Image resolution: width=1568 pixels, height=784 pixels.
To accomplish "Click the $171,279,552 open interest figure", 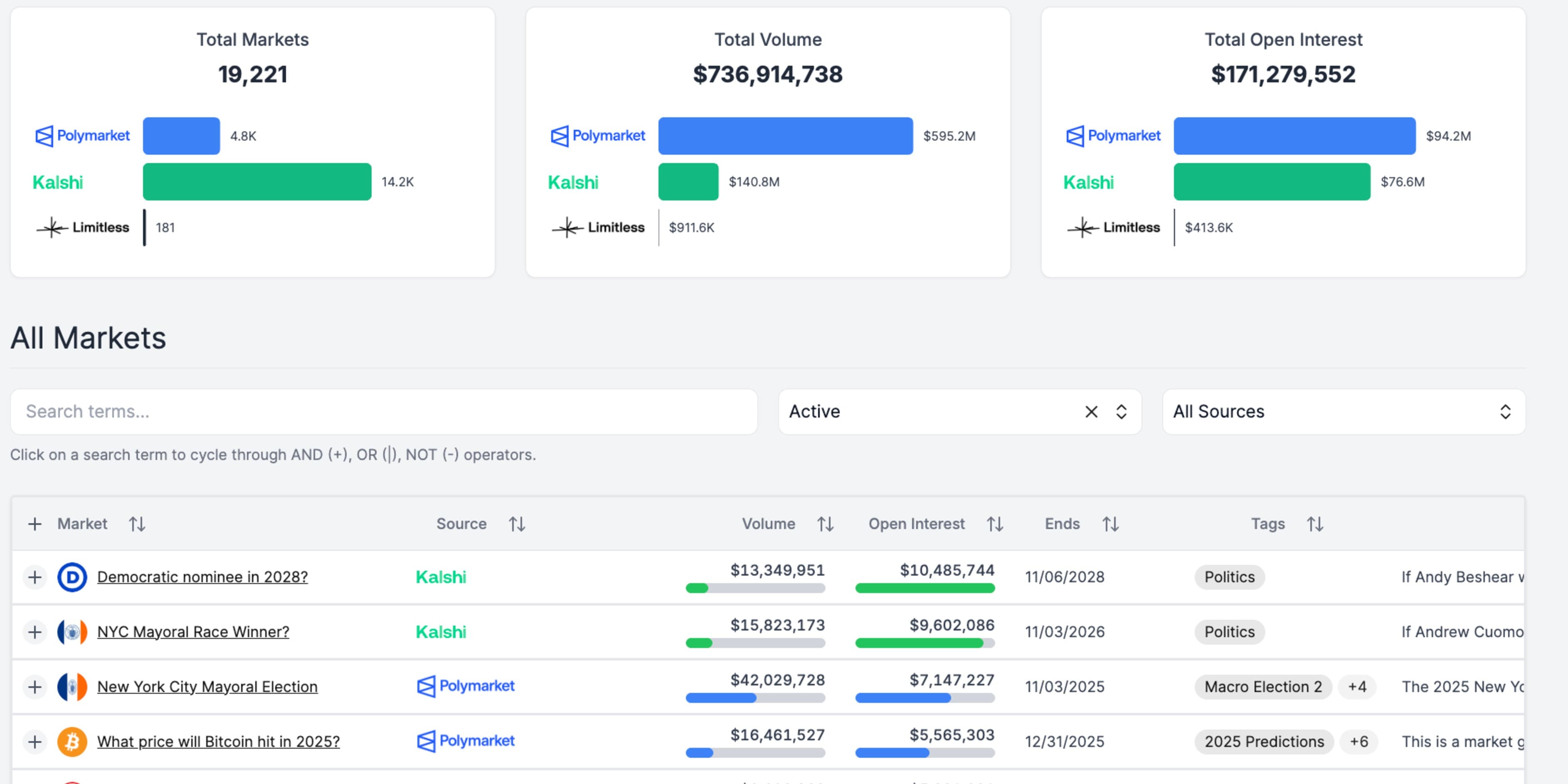I will (x=1283, y=74).
